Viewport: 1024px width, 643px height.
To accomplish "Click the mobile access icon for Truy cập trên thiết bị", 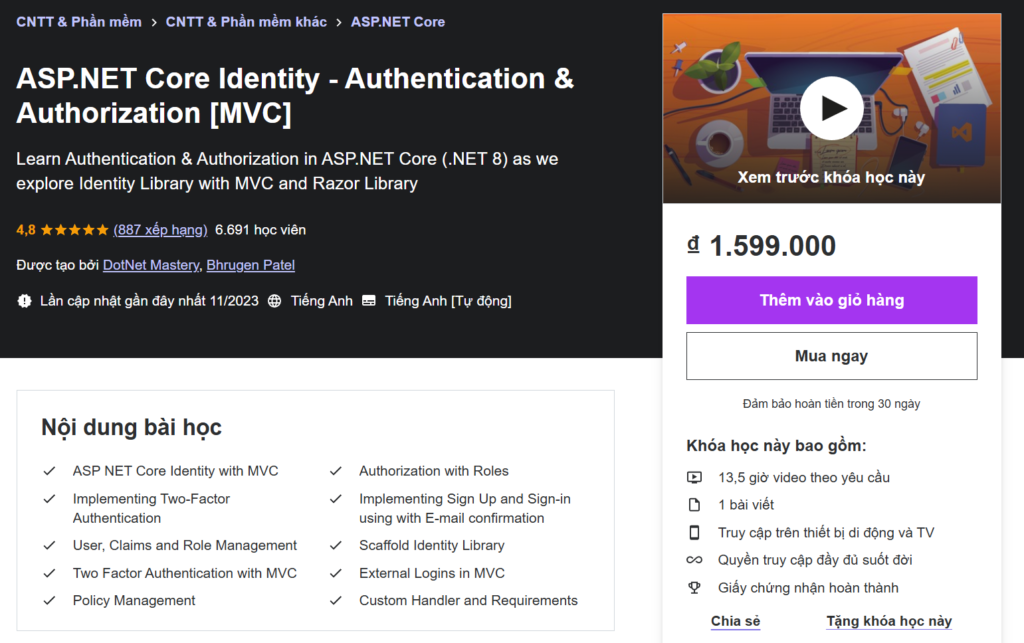I will pos(695,533).
